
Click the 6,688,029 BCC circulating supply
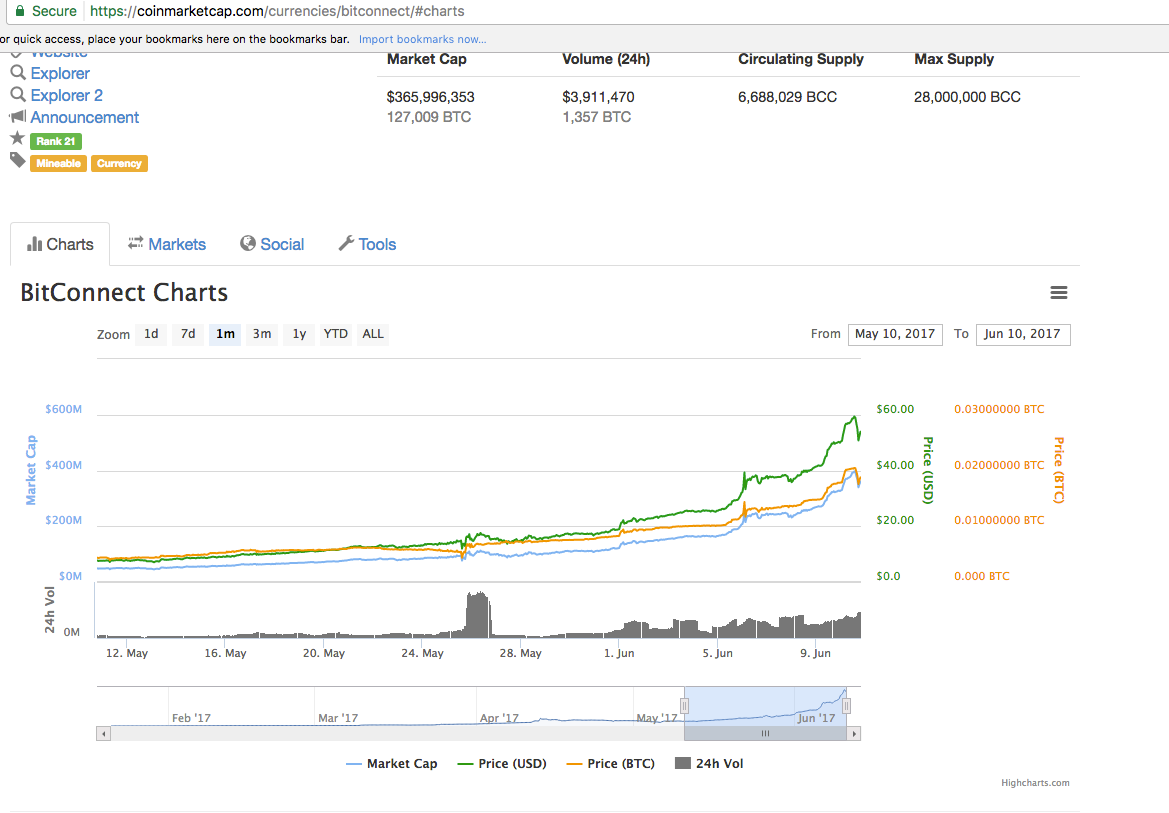pos(787,97)
